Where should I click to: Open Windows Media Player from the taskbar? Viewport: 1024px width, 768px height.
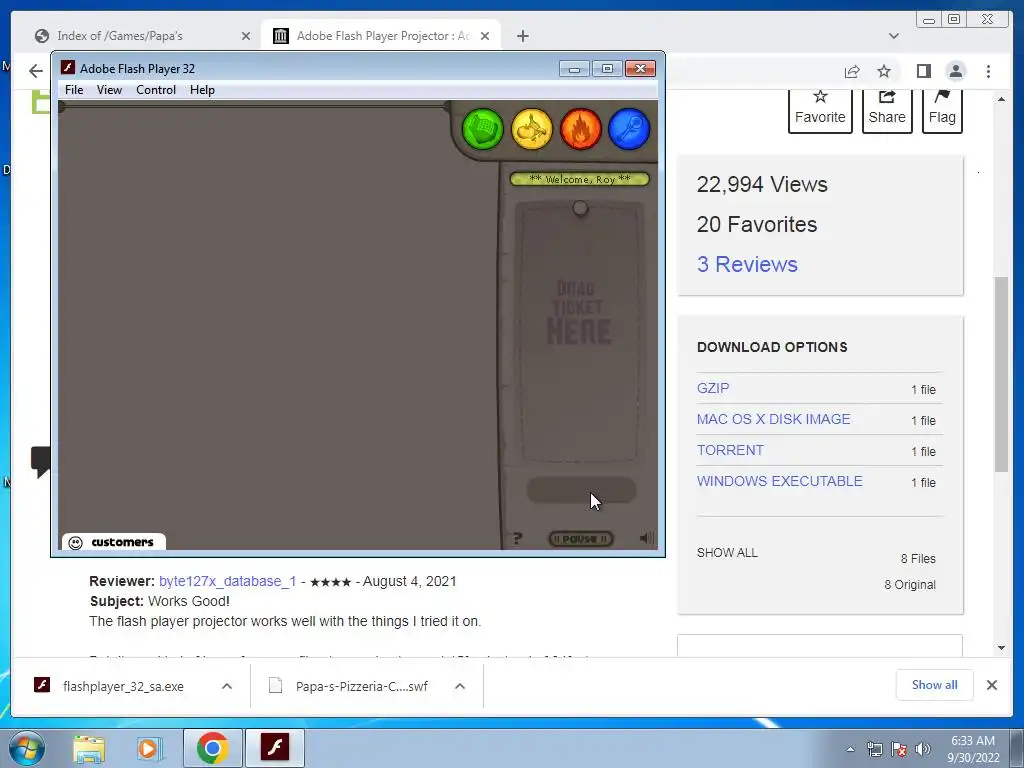[149, 748]
